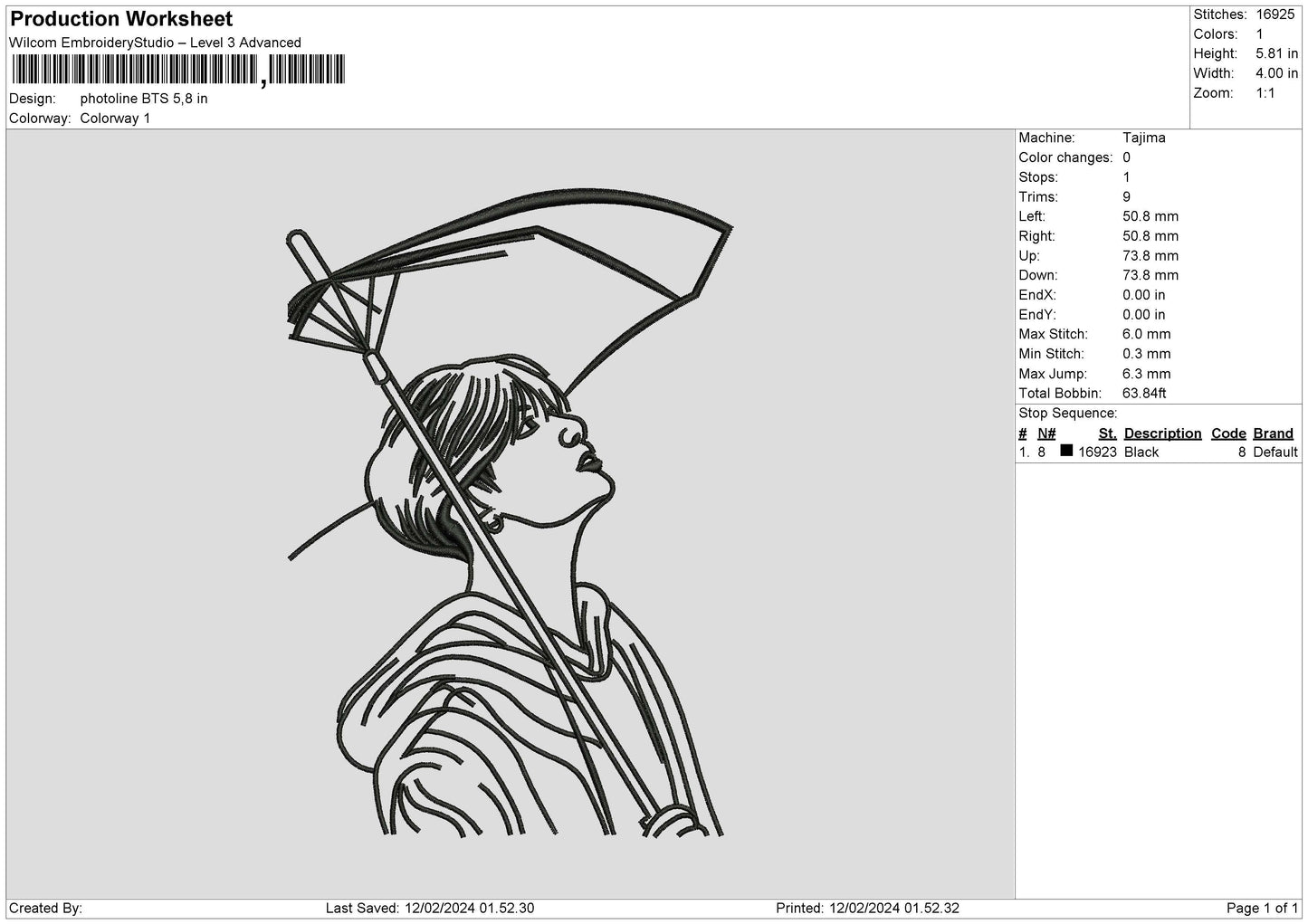Click the Colors count value 1
This screenshot has width=1308, height=924.
pyautogui.click(x=1259, y=34)
